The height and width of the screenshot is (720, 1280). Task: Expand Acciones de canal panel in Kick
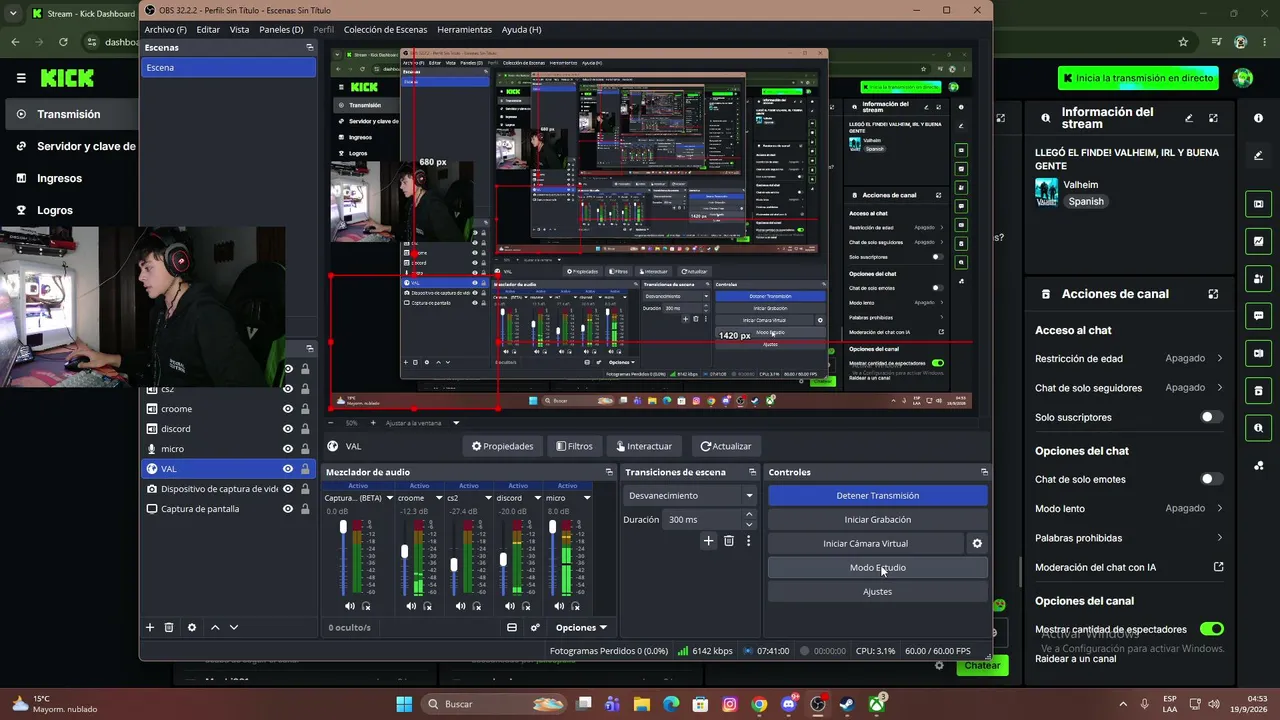coord(1213,294)
